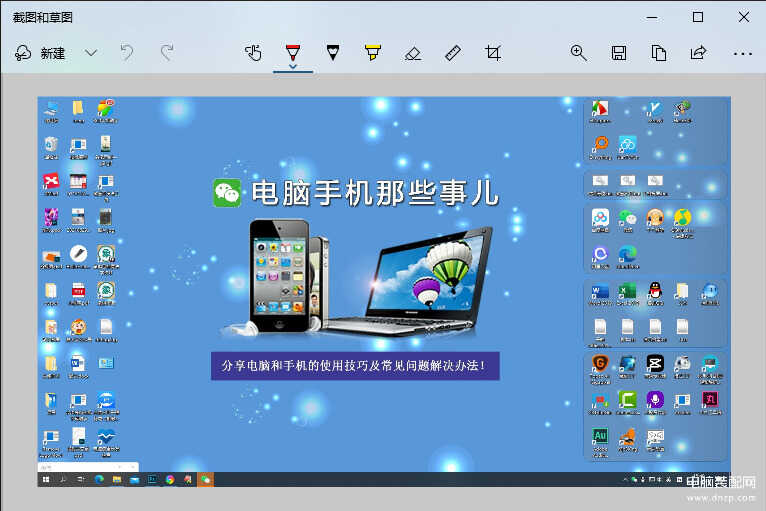Click on the captured desktop screenshot canvas
Viewport: 766px width, 511px height.
384,291
